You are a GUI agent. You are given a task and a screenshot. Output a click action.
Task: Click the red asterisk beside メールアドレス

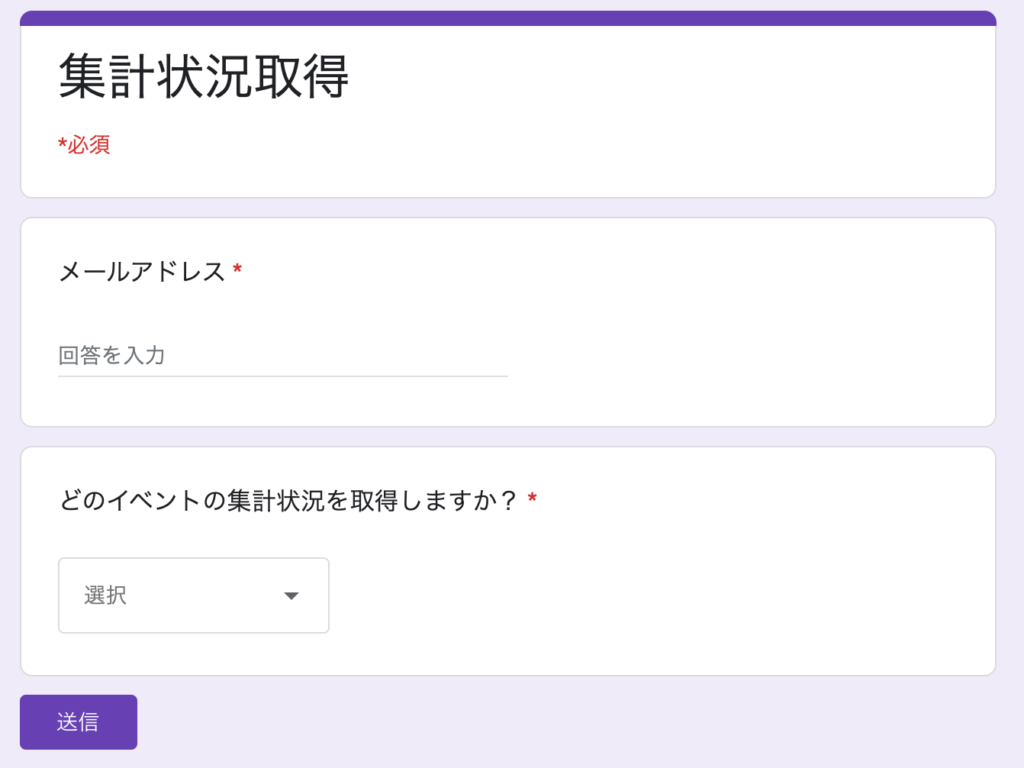tap(238, 268)
